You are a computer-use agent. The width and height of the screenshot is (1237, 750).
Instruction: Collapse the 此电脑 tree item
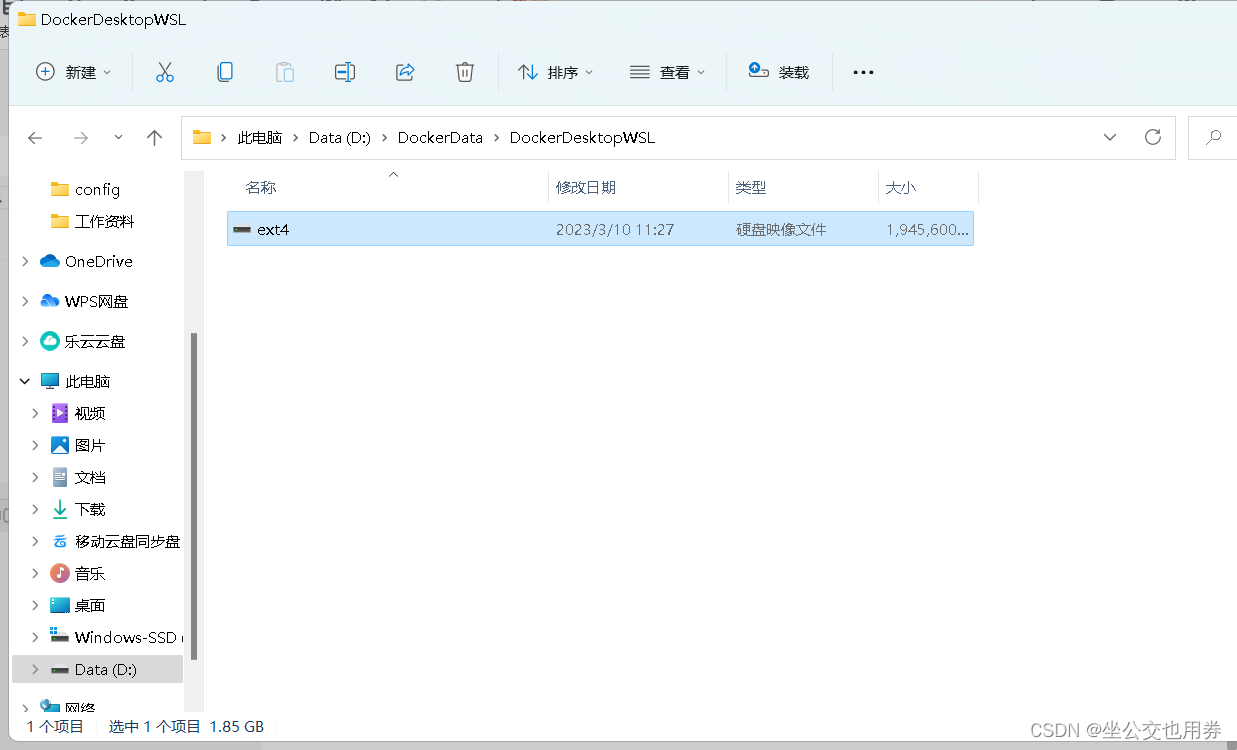[24, 381]
